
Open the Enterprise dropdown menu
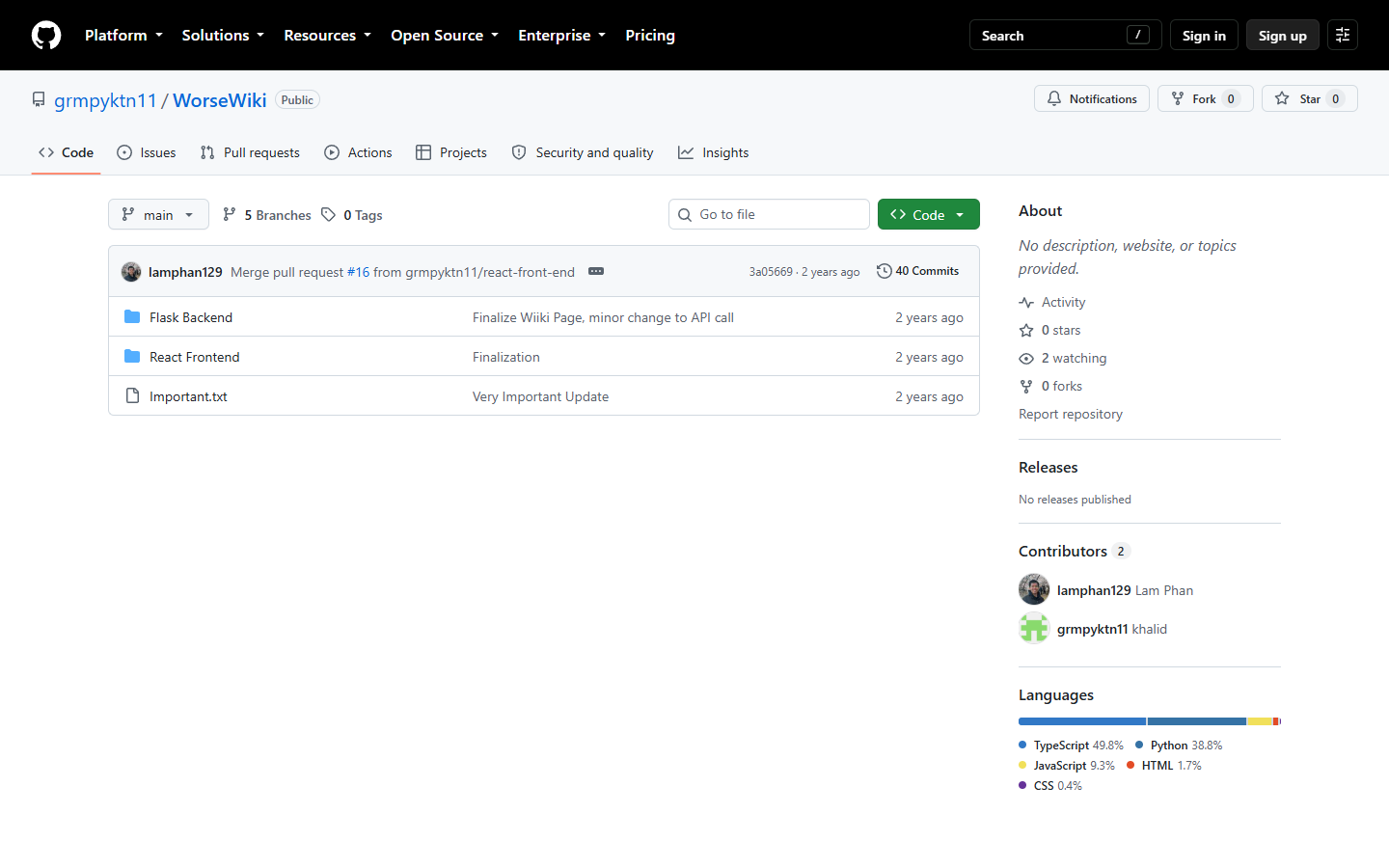[x=562, y=36]
